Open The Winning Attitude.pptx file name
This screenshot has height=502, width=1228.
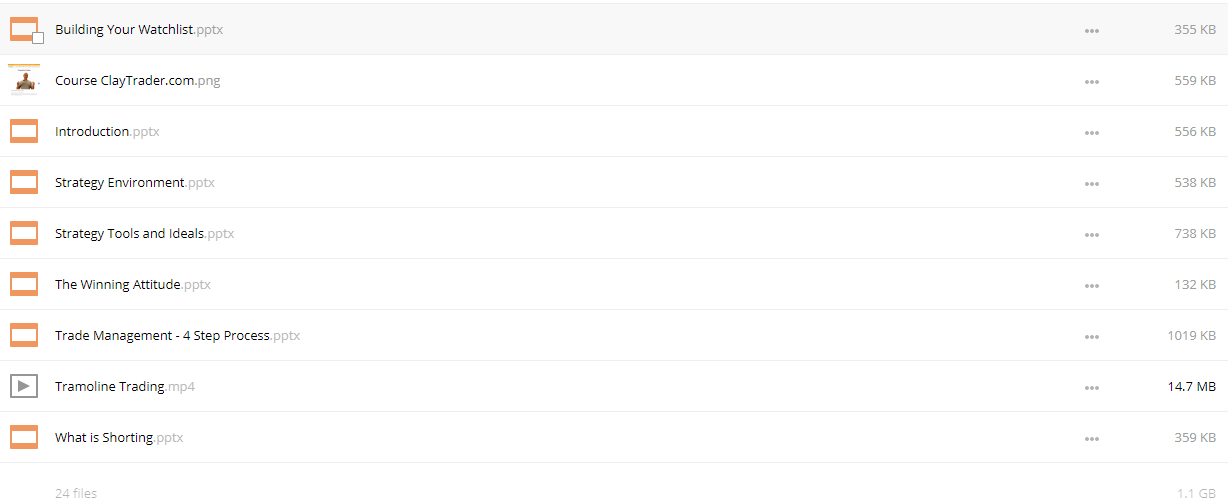point(133,285)
